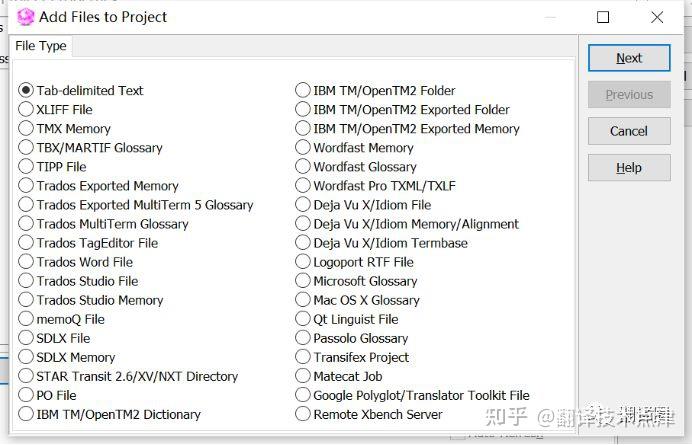This screenshot has height=445, width=692.
Task: Choose XLIFF File radio button
Action: click(26, 109)
